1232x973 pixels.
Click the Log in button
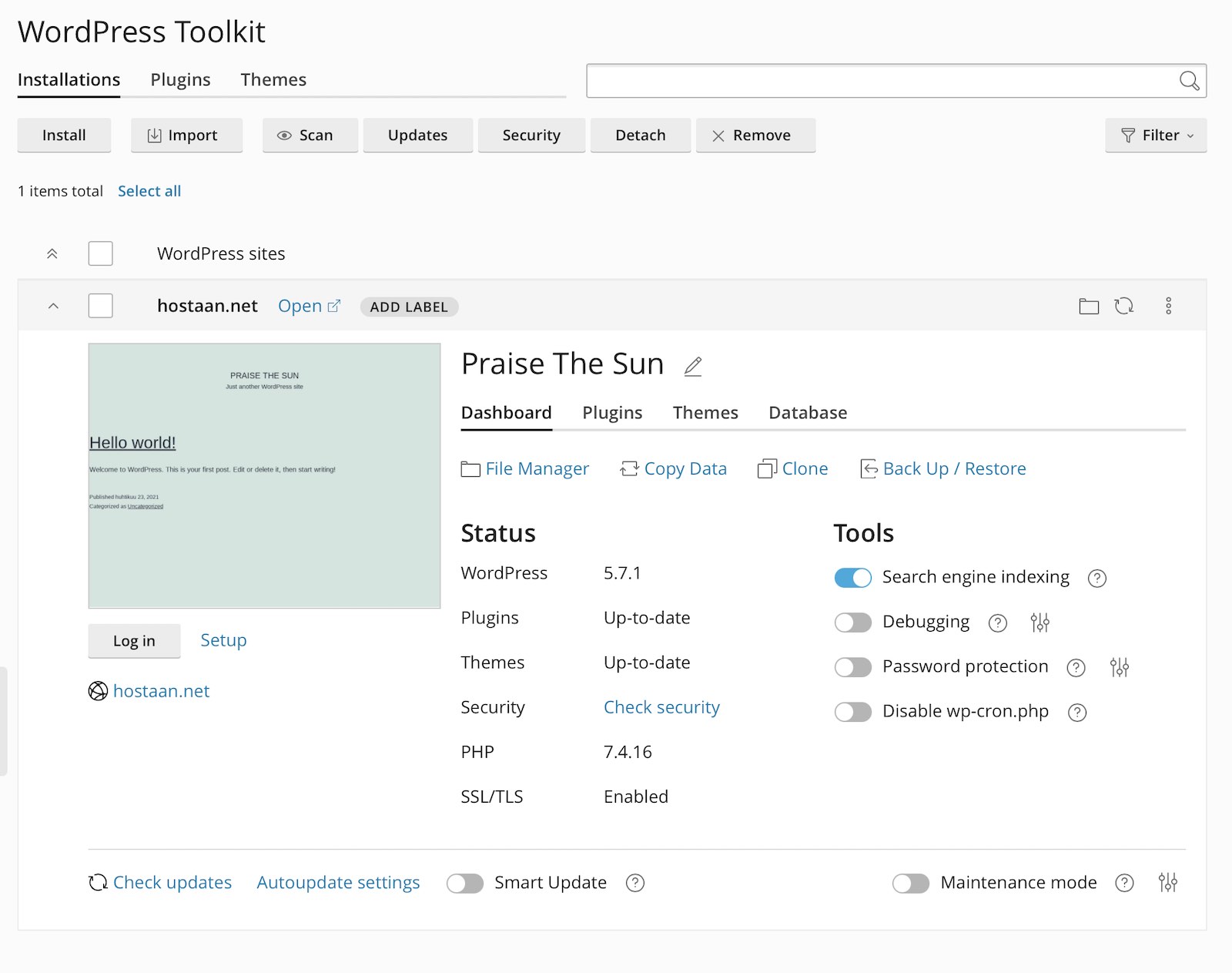(x=134, y=641)
